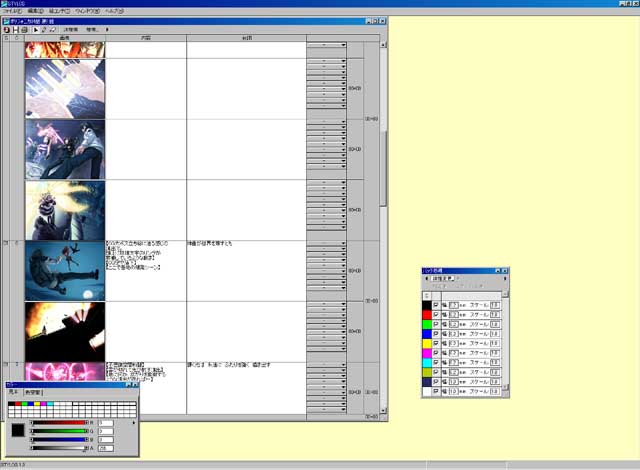Toggle the checkbox in the magenta pen row
Viewport: 640px width, 470px height.
pyautogui.click(x=436, y=353)
